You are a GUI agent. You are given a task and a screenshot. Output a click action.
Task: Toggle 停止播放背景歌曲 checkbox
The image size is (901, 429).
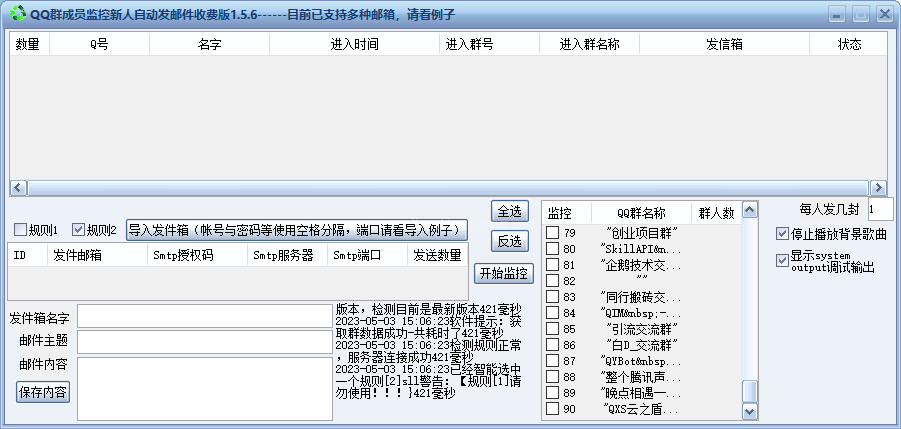tap(782, 234)
